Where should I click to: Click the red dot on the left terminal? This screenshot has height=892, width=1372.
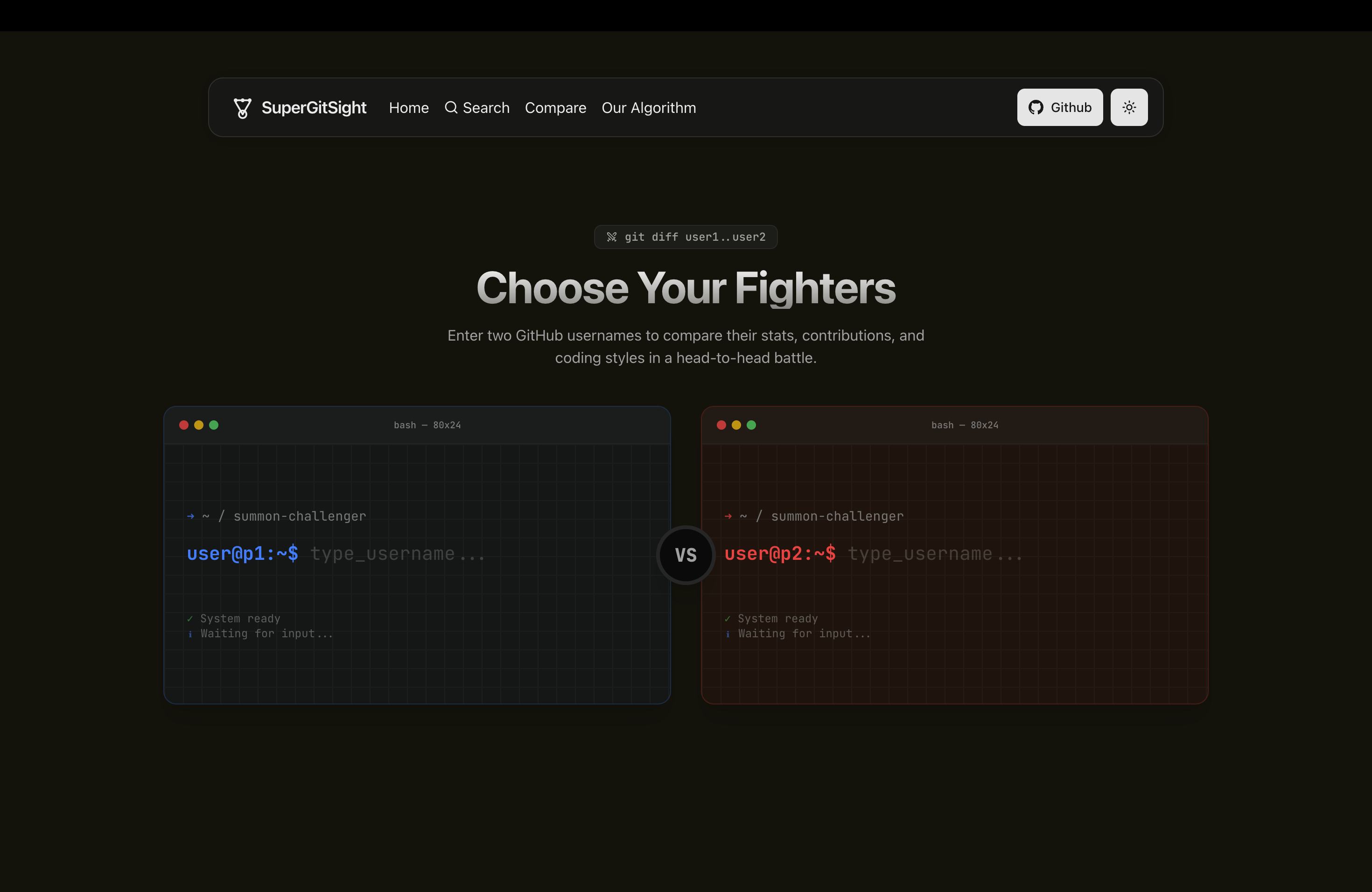coord(184,425)
